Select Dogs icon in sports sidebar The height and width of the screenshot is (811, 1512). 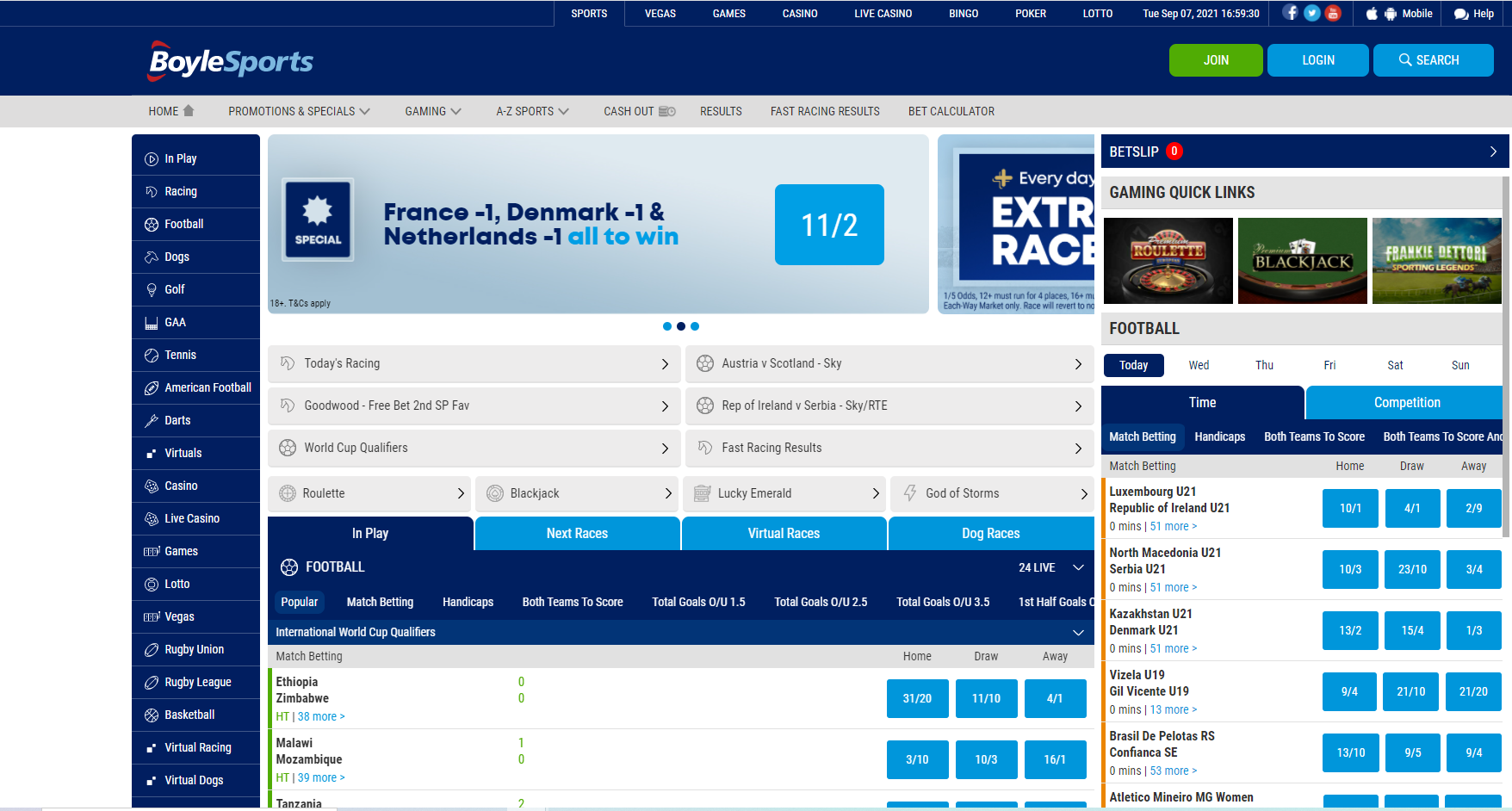152,257
